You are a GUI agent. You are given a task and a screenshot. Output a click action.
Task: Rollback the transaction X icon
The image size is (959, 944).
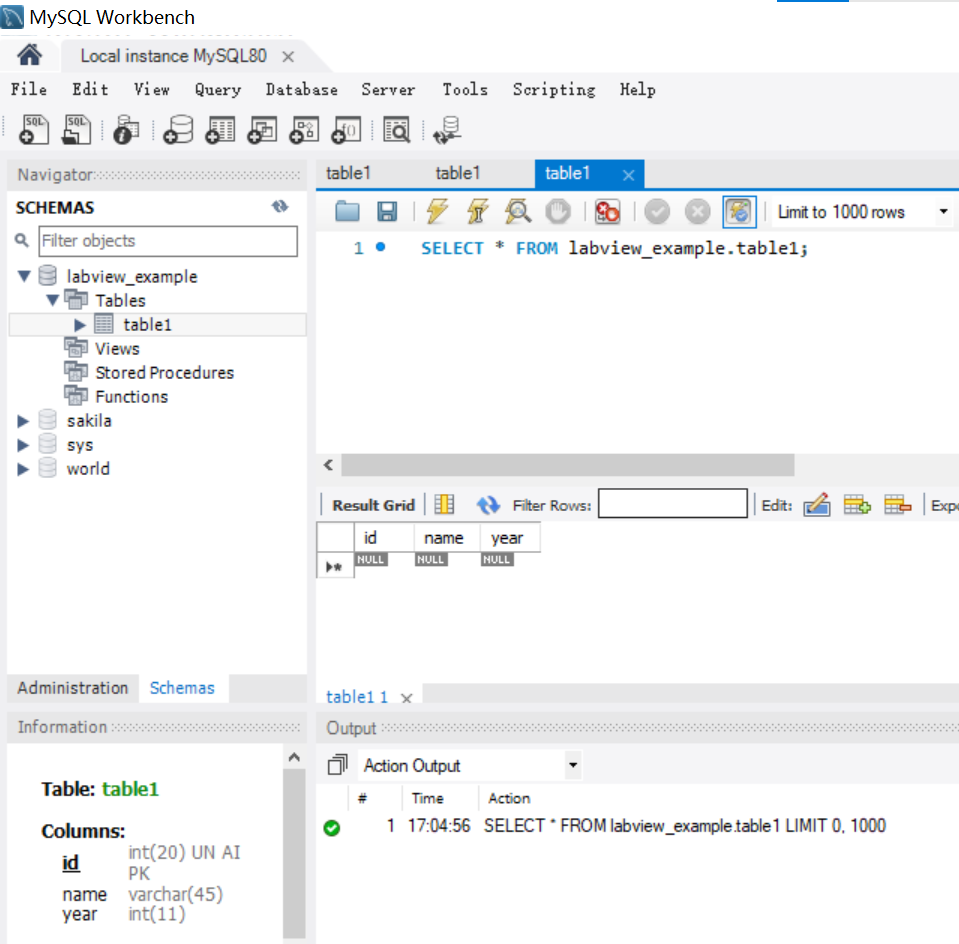click(697, 212)
